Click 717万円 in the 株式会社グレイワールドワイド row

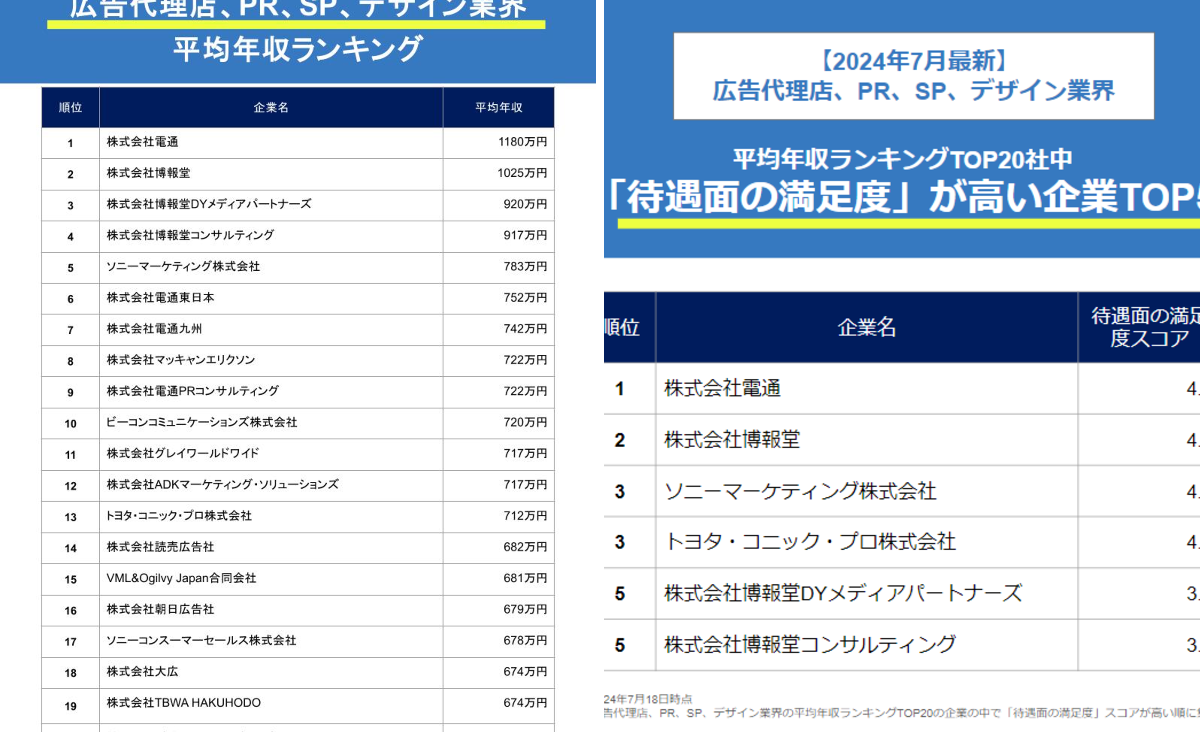pyautogui.click(x=525, y=454)
